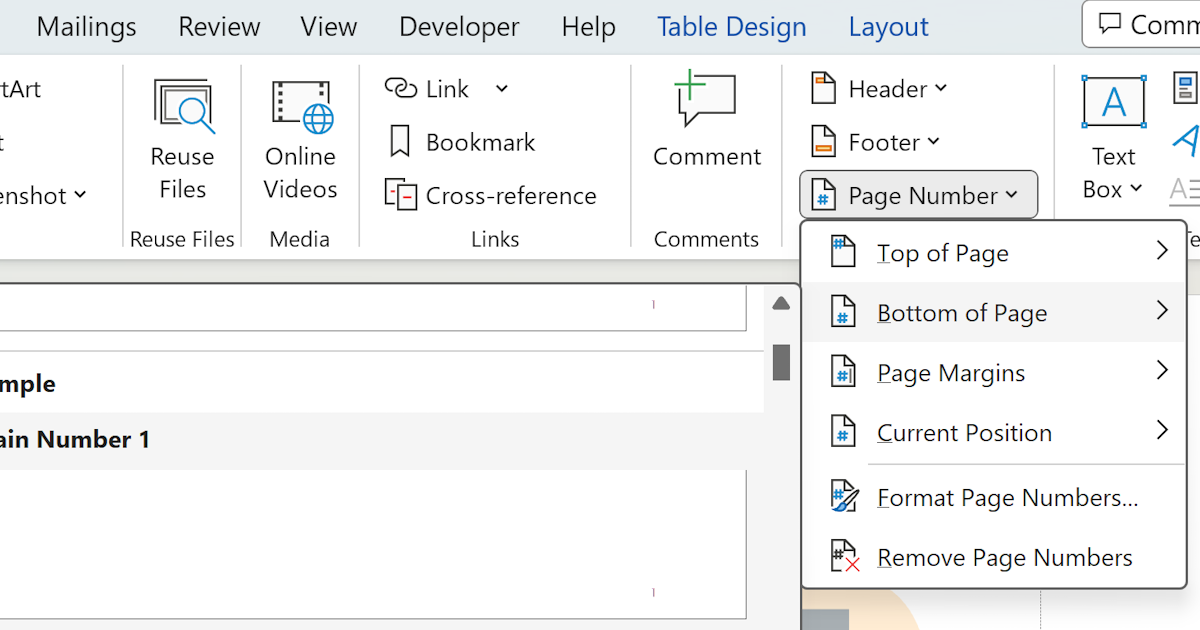This screenshot has height=630, width=1200.
Task: Click the Page Number hash icon
Action: [823, 195]
